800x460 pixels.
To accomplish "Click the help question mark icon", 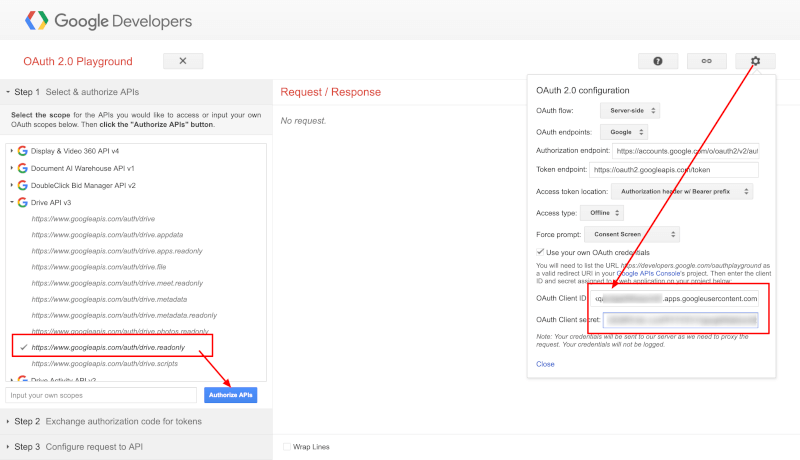I will (658, 61).
